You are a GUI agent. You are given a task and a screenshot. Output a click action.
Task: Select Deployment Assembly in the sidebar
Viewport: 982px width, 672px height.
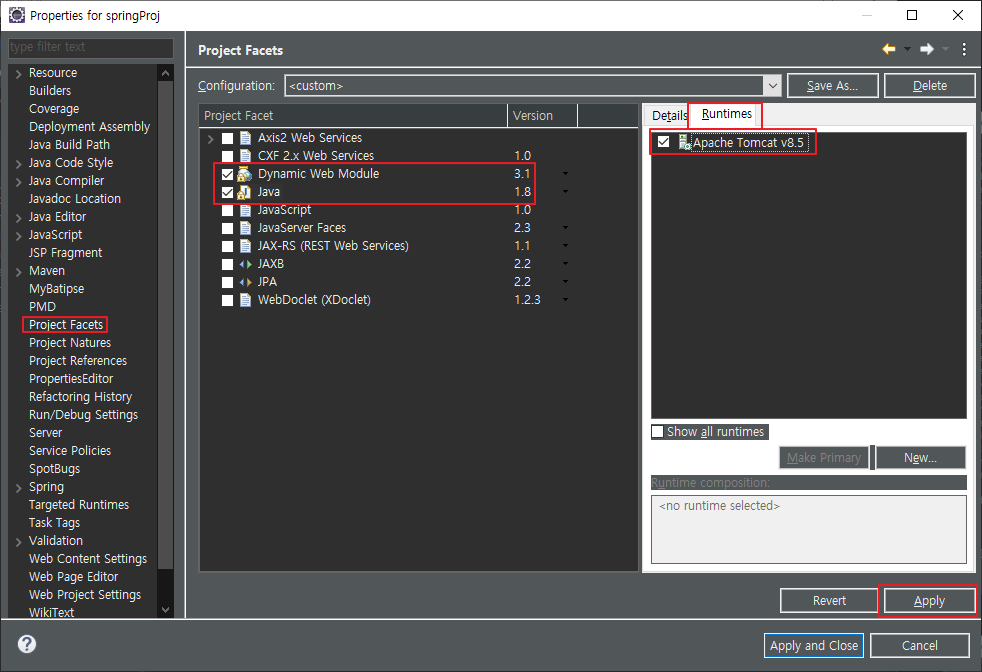(90, 127)
